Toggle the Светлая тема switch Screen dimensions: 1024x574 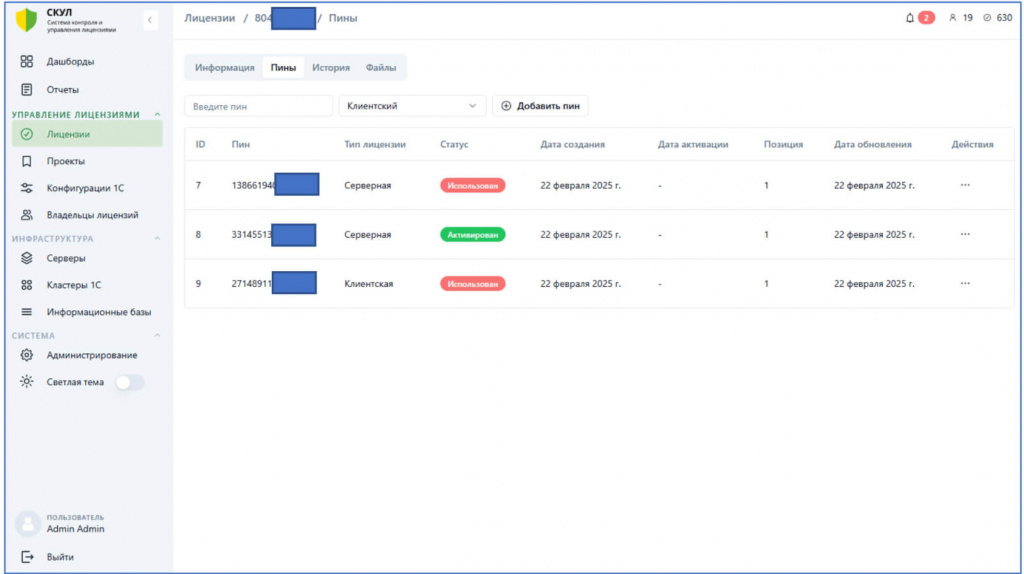coord(129,383)
